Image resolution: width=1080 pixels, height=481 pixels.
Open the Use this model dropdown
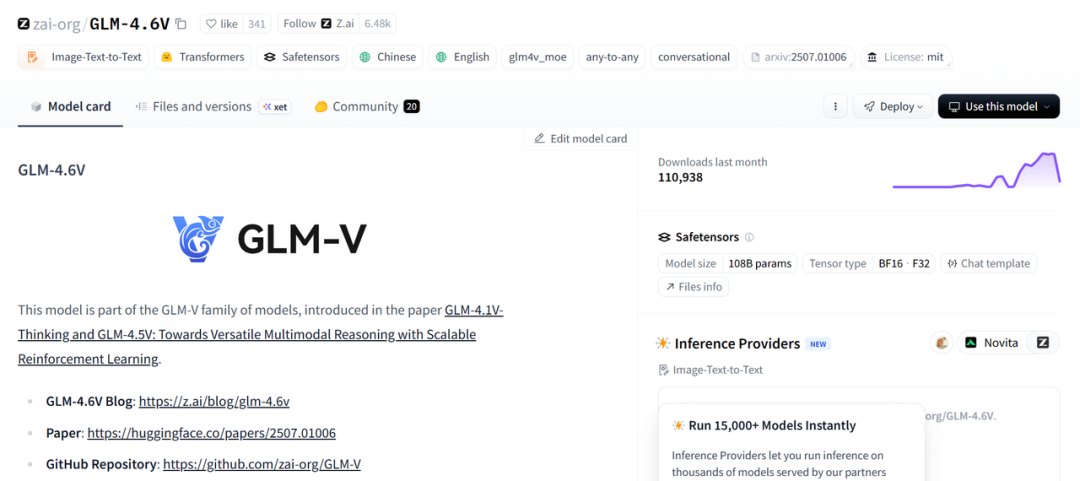(x=998, y=107)
